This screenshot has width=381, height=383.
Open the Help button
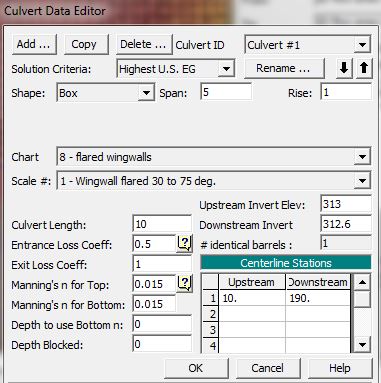(x=340, y=368)
